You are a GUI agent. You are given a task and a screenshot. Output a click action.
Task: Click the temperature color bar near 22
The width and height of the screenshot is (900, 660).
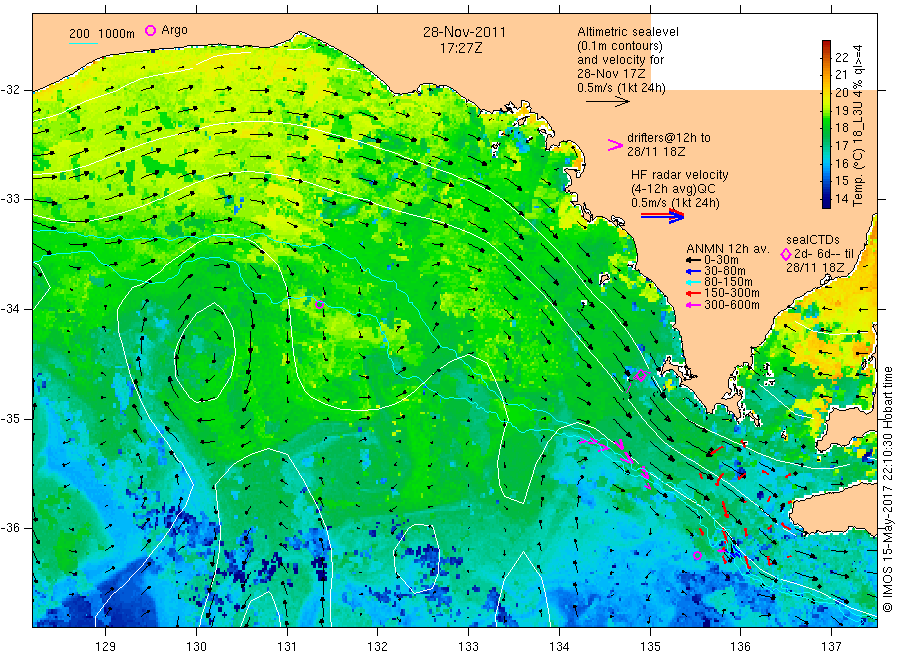tap(826, 57)
